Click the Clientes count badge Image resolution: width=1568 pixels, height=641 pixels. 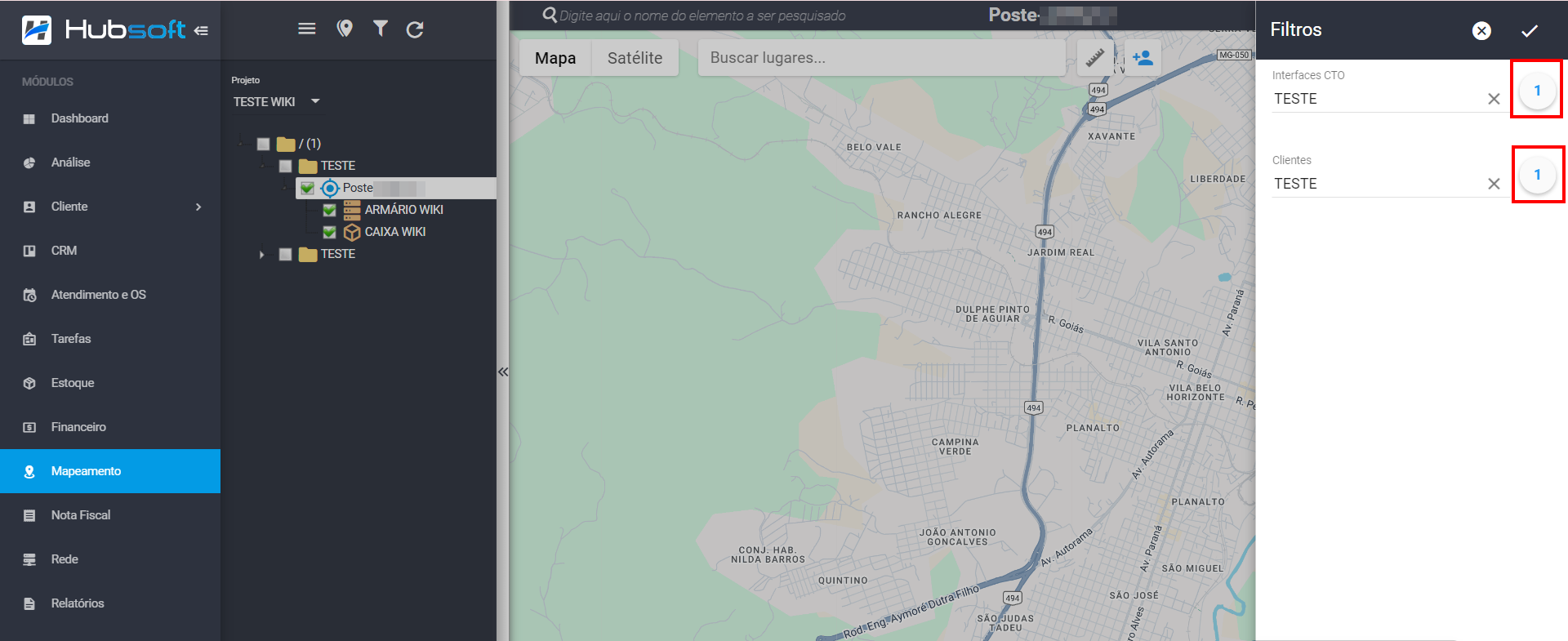[1537, 175]
